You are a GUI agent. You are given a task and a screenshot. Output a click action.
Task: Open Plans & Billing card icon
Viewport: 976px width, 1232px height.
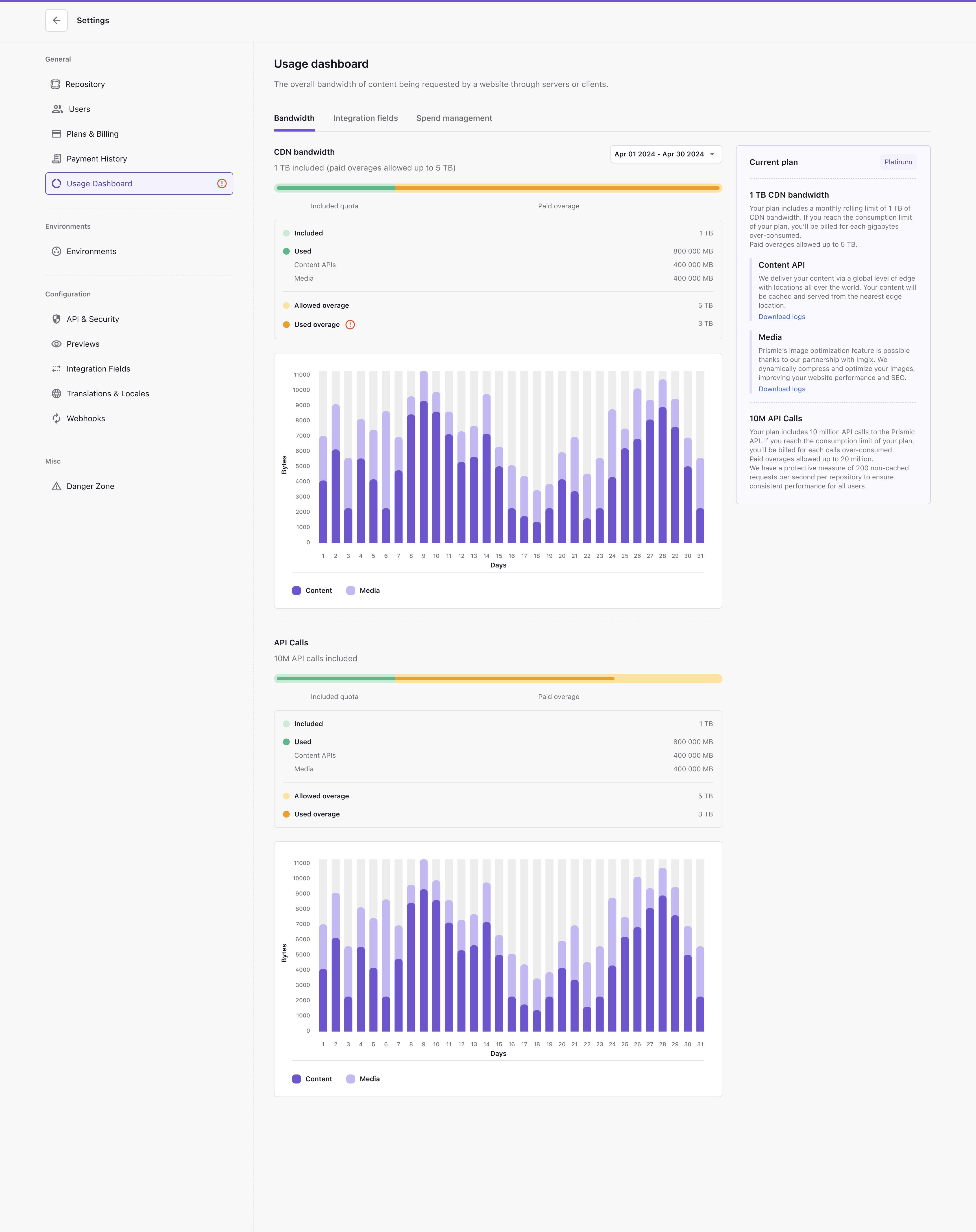56,134
